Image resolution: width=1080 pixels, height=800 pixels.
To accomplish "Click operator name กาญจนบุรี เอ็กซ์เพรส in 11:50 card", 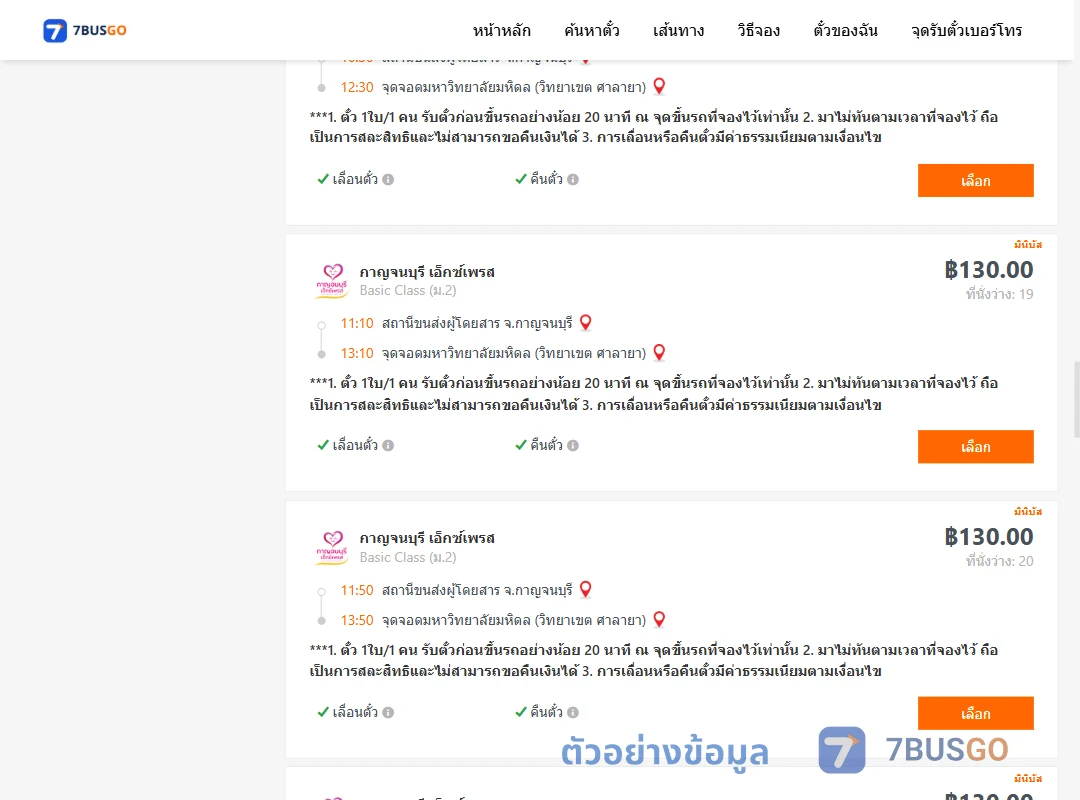I will tap(427, 538).
